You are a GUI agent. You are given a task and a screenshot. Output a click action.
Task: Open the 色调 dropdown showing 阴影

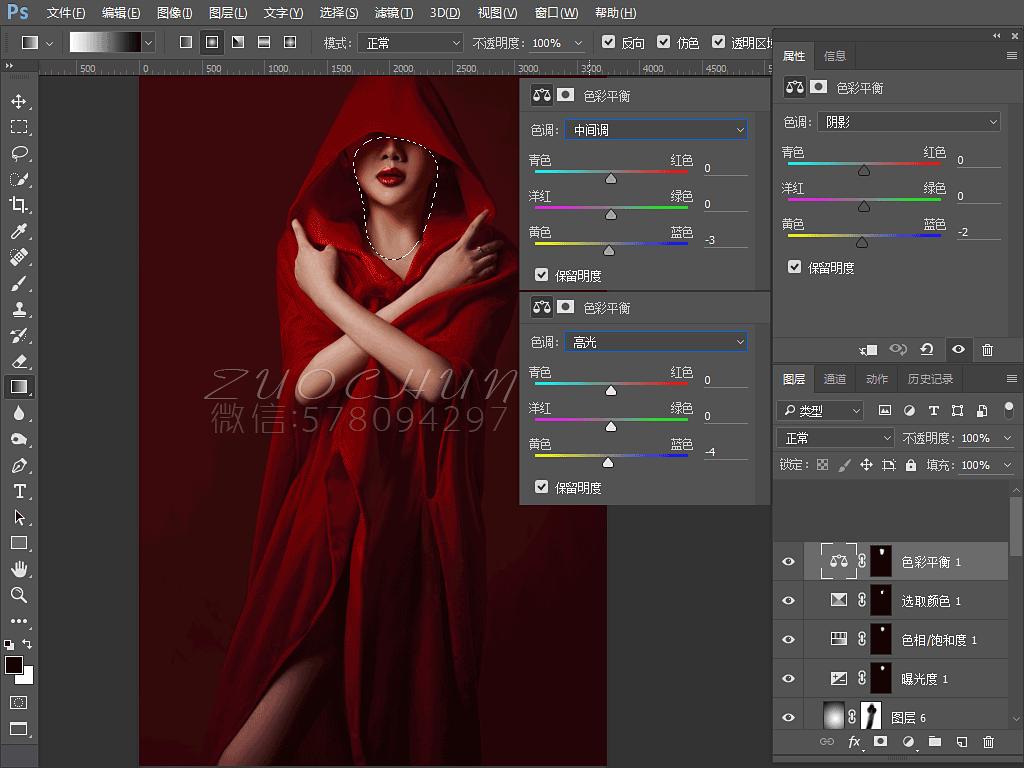908,121
